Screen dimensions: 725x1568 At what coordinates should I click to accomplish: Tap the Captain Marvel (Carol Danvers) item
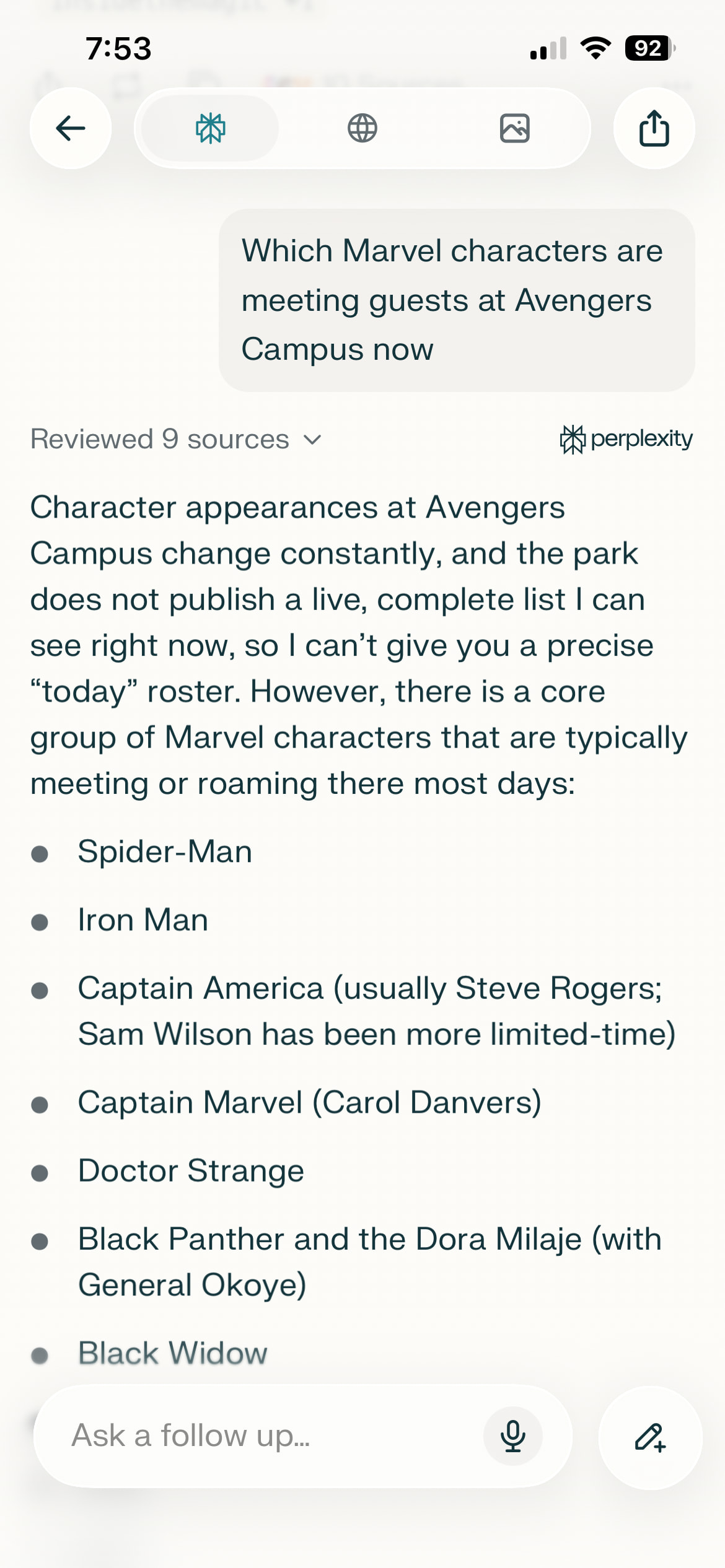[309, 1103]
